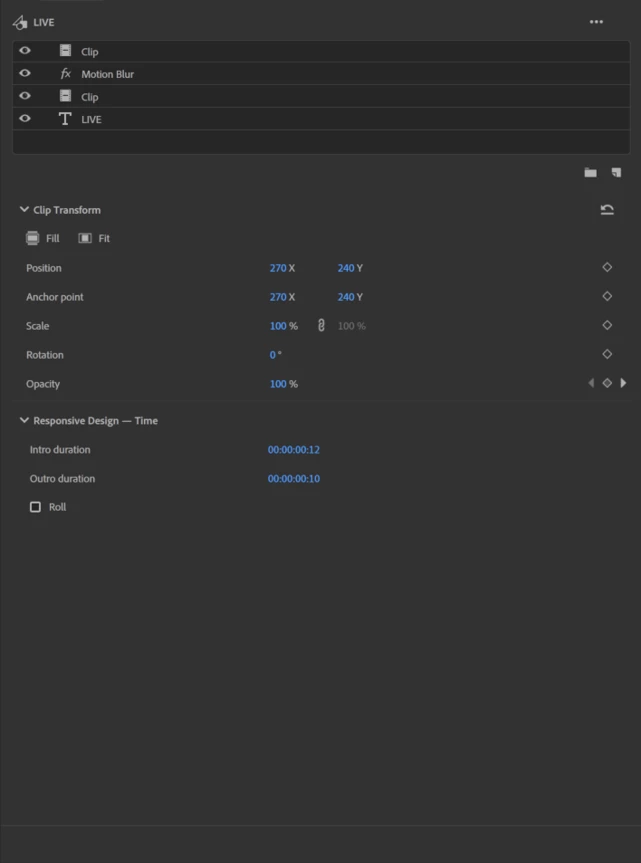The height and width of the screenshot is (863, 641).
Task: Click the Opacity property label
Action: (42, 384)
